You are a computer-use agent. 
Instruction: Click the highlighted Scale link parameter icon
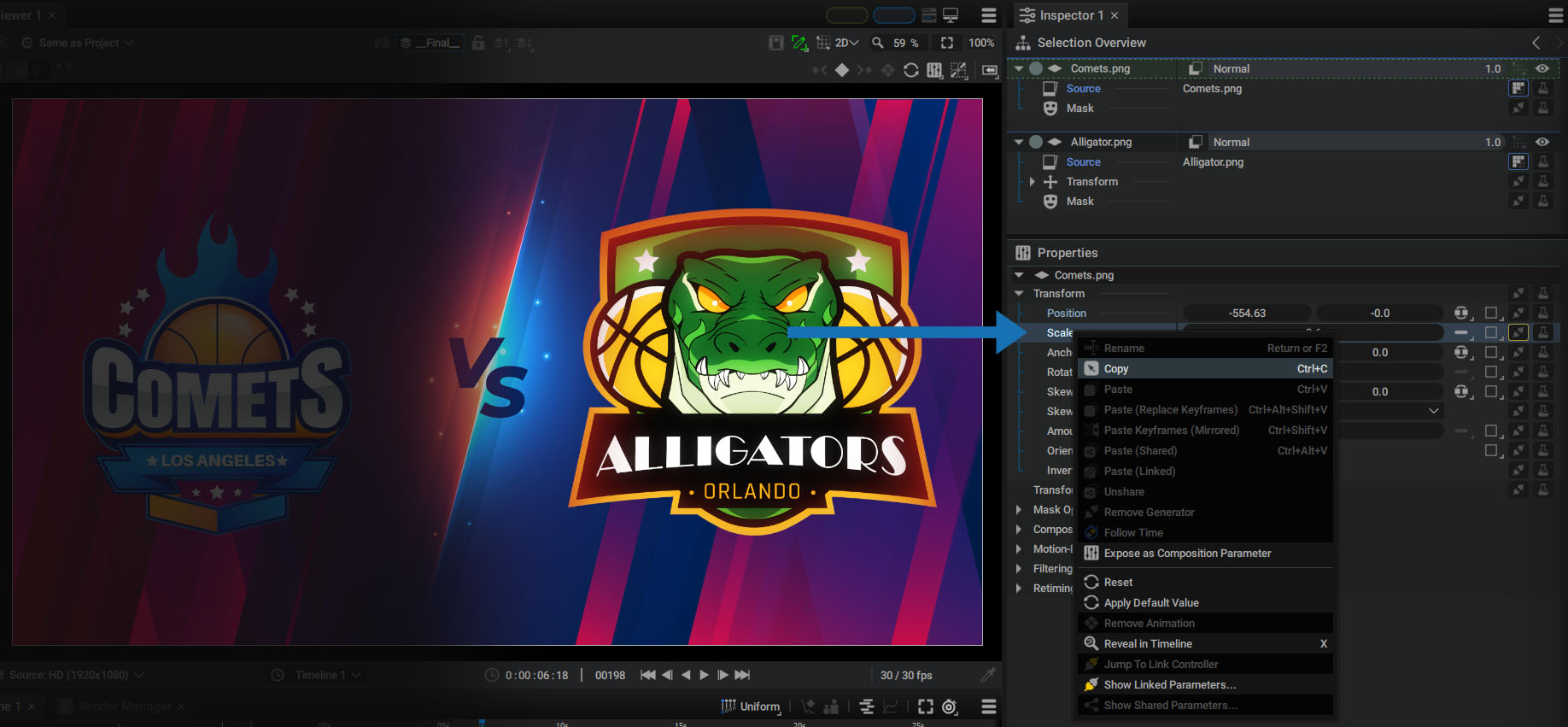(x=1518, y=332)
